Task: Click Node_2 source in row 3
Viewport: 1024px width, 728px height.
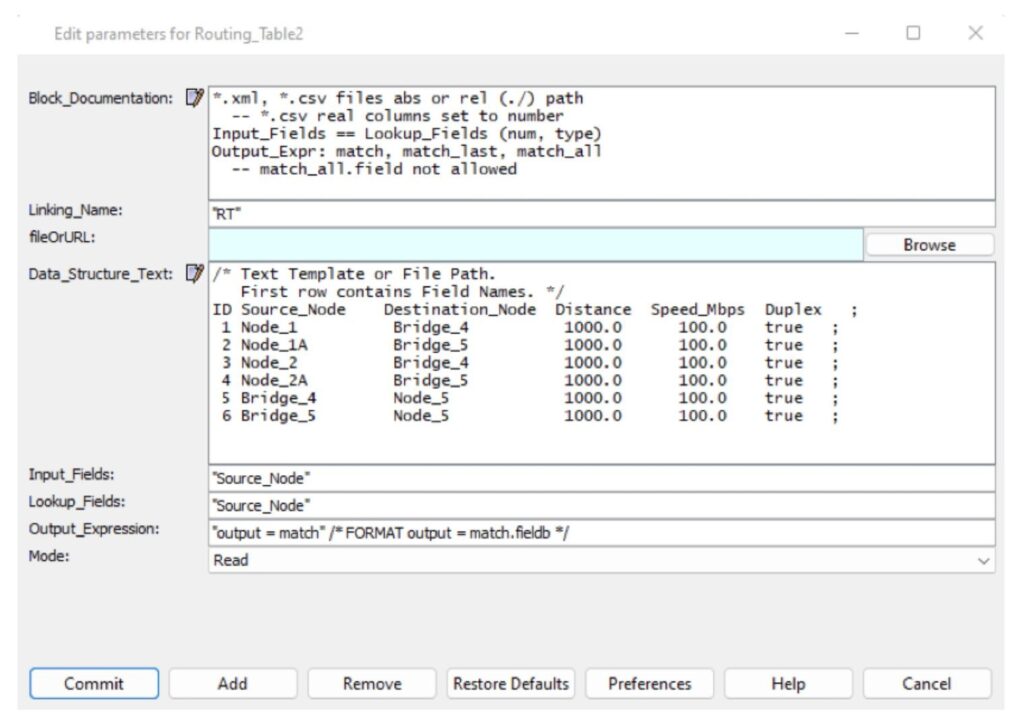Action: [268, 362]
